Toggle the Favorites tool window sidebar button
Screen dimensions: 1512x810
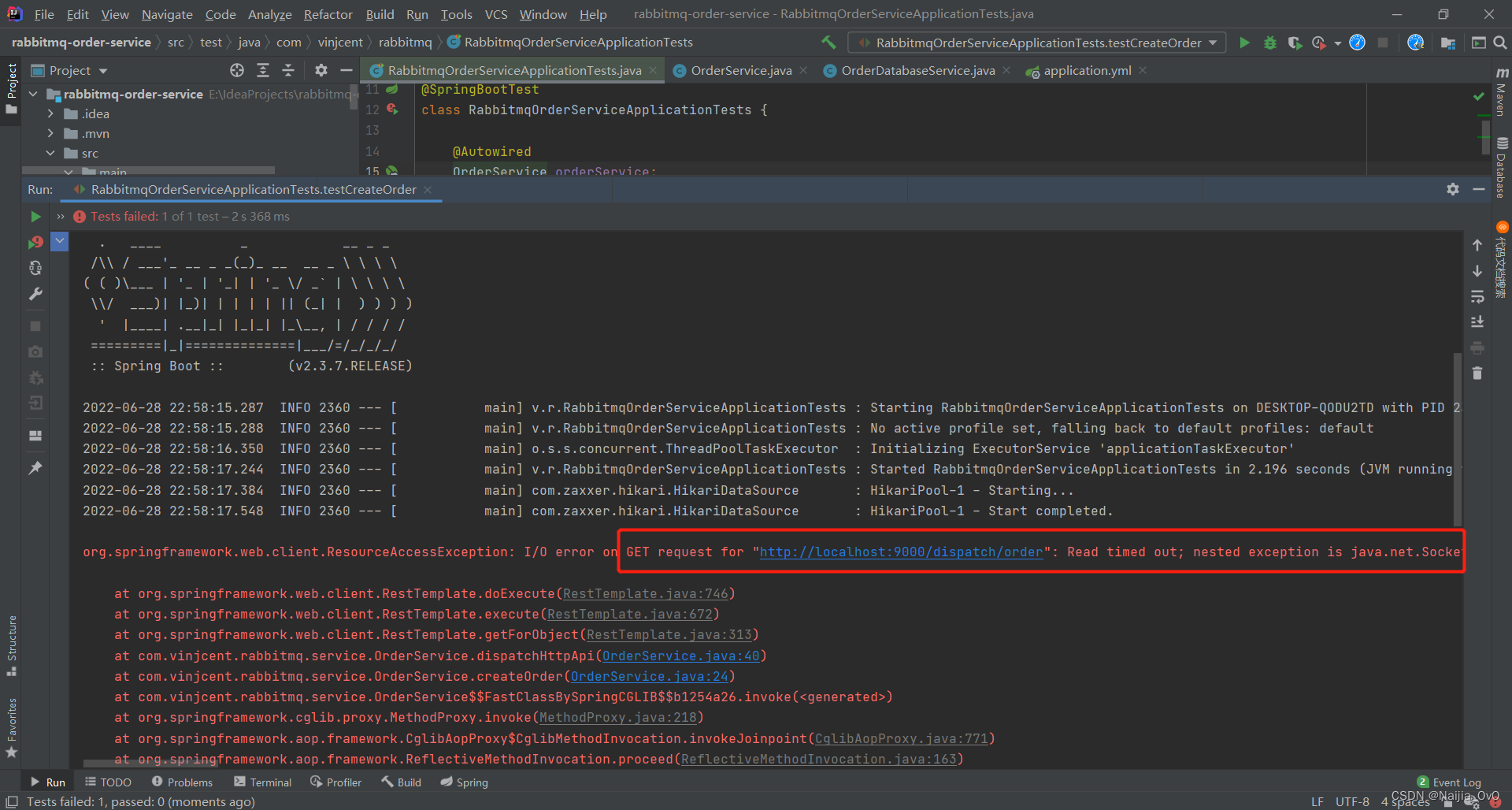click(x=11, y=727)
